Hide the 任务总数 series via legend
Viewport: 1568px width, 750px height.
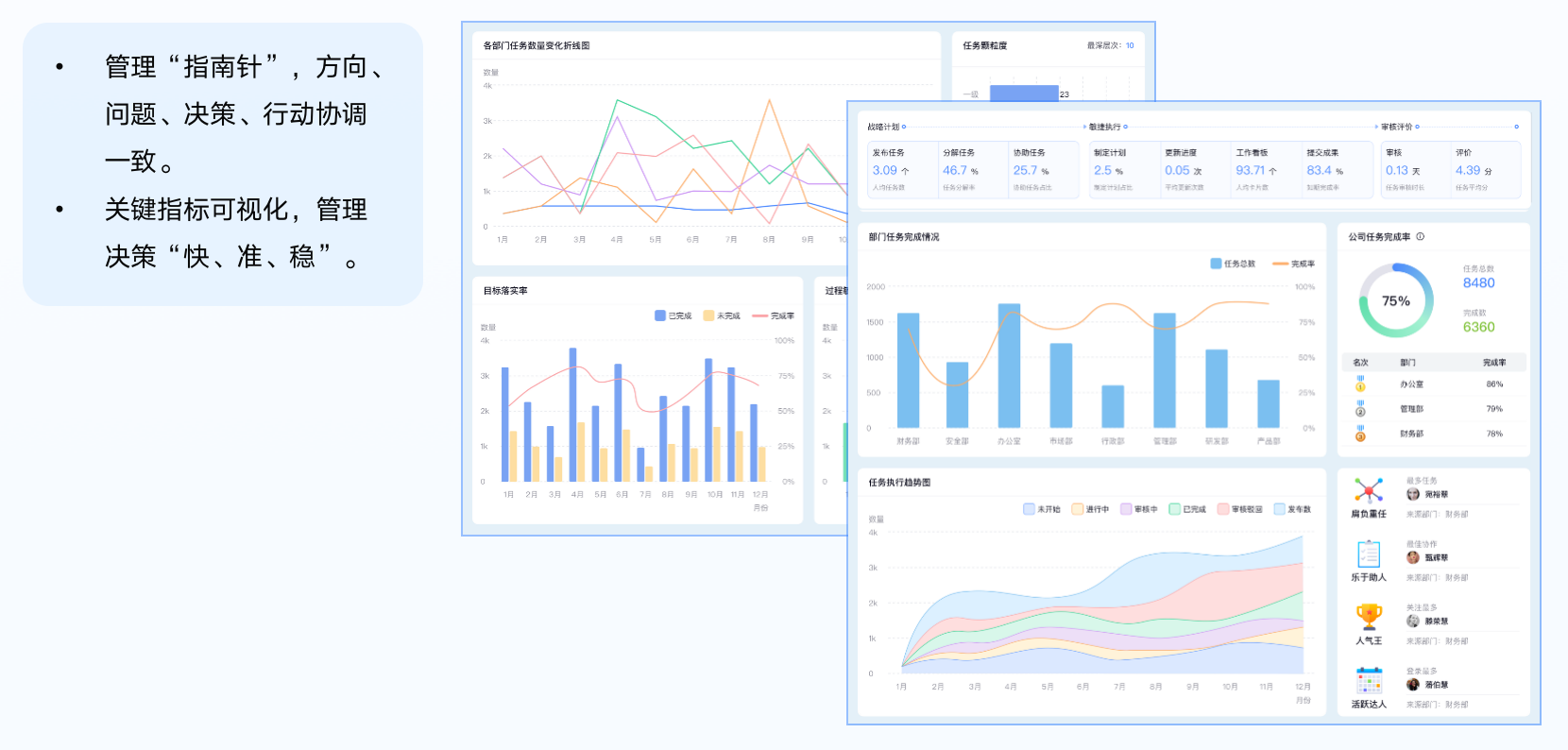(1233, 264)
